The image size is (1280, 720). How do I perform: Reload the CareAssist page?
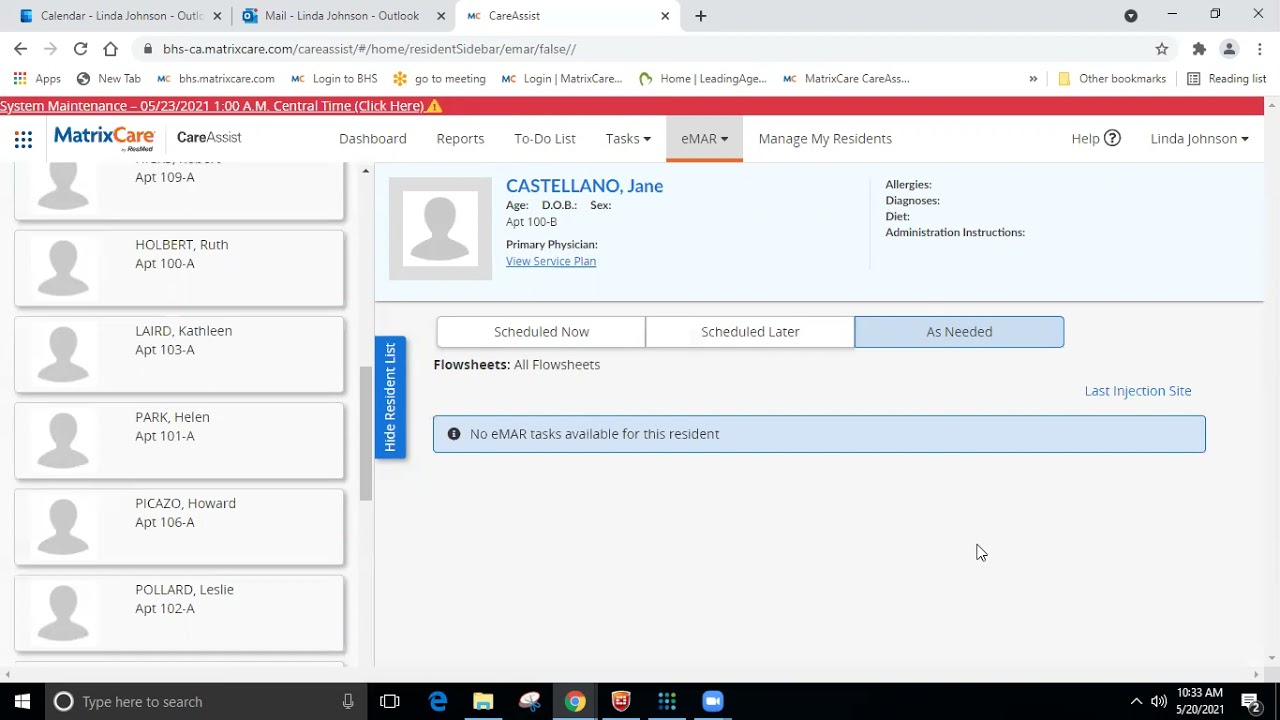(x=80, y=48)
